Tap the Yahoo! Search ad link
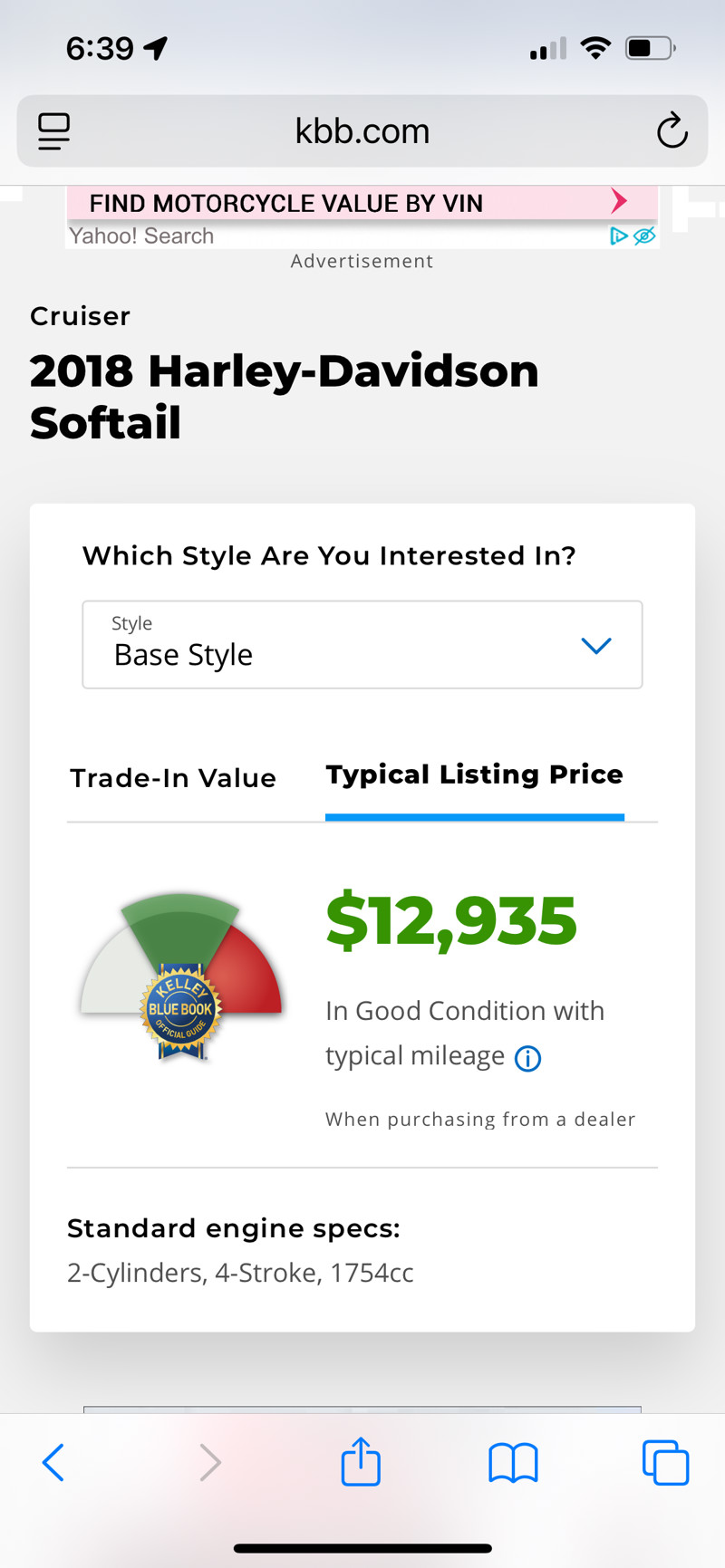The height and width of the screenshot is (1568, 725). tap(141, 236)
